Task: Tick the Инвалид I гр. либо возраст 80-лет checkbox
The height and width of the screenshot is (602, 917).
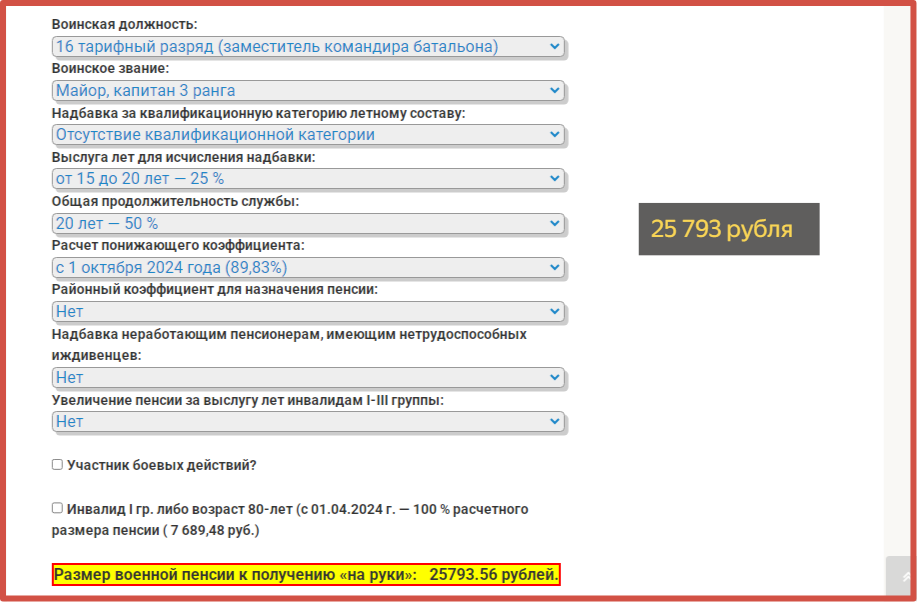Action: click(57, 508)
